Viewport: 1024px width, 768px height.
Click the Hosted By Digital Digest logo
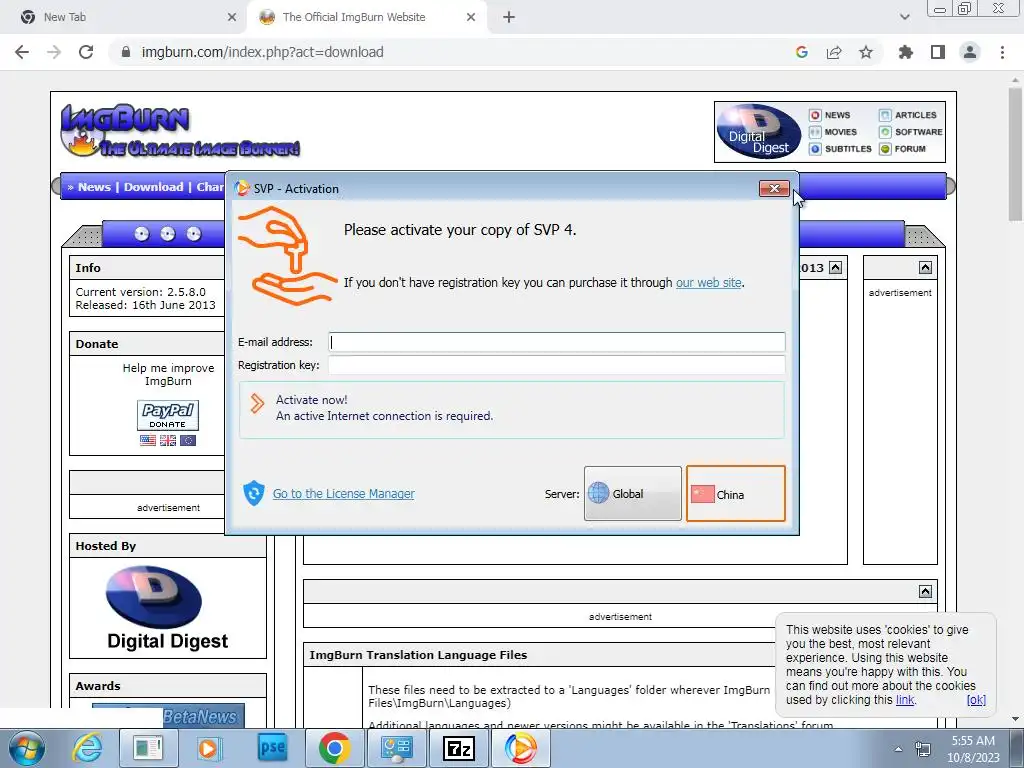[x=167, y=608]
